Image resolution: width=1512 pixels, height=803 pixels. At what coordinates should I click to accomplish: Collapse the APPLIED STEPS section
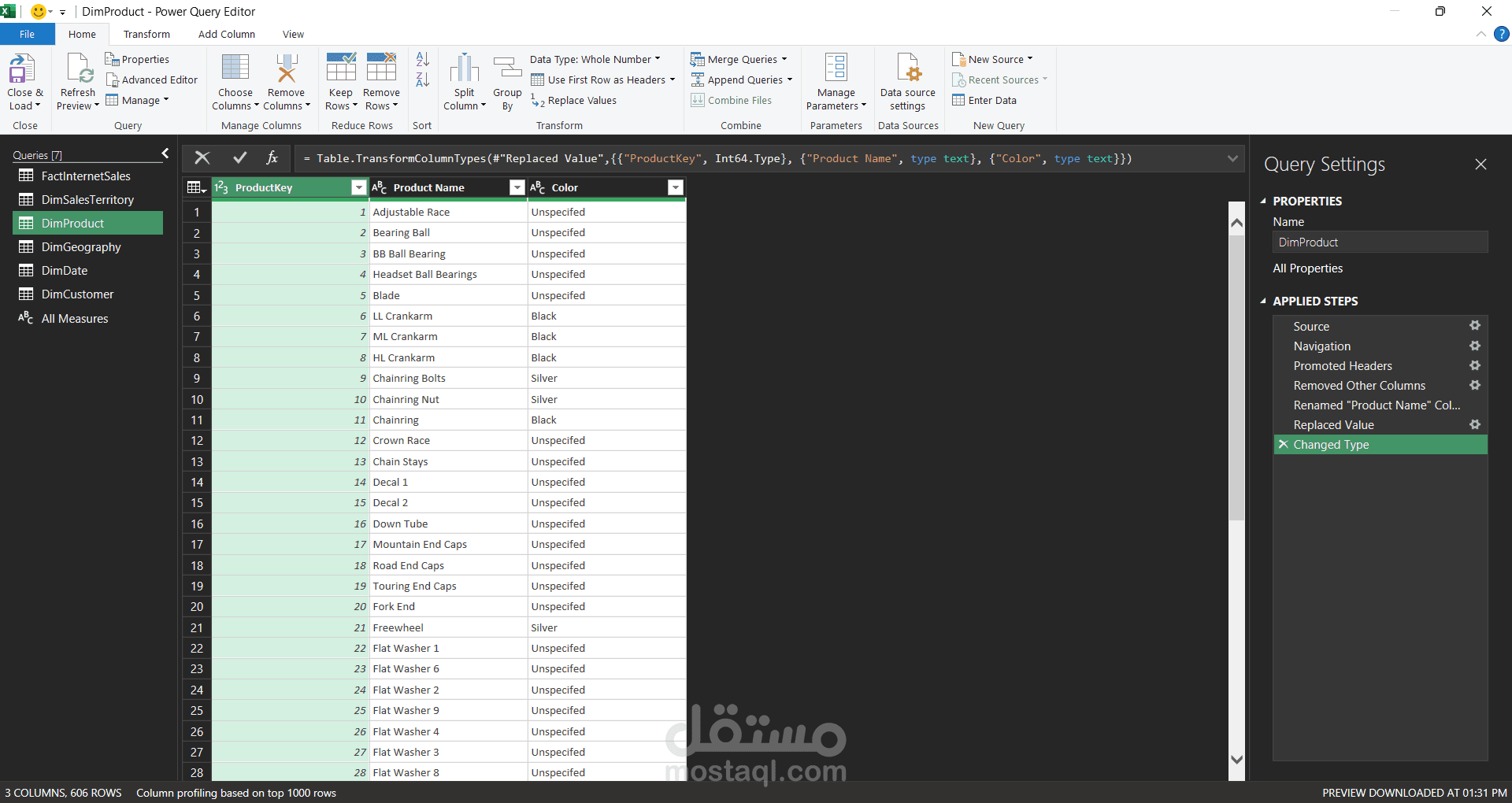click(1263, 301)
